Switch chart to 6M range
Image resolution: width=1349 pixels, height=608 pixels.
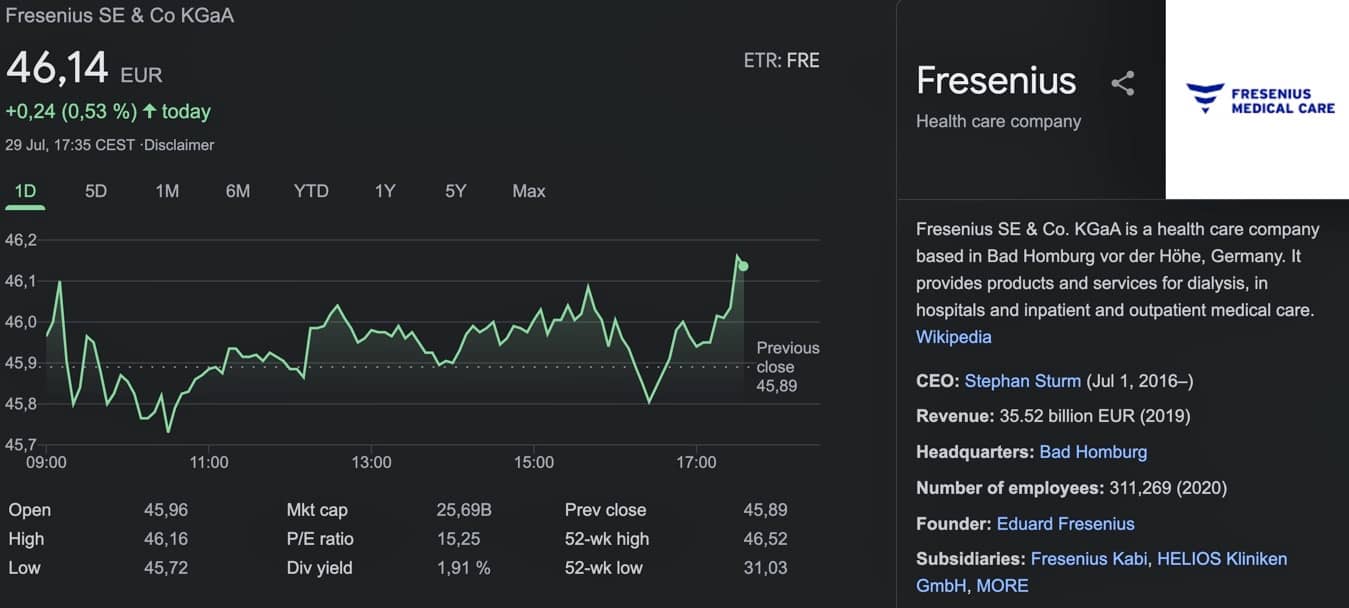click(238, 191)
